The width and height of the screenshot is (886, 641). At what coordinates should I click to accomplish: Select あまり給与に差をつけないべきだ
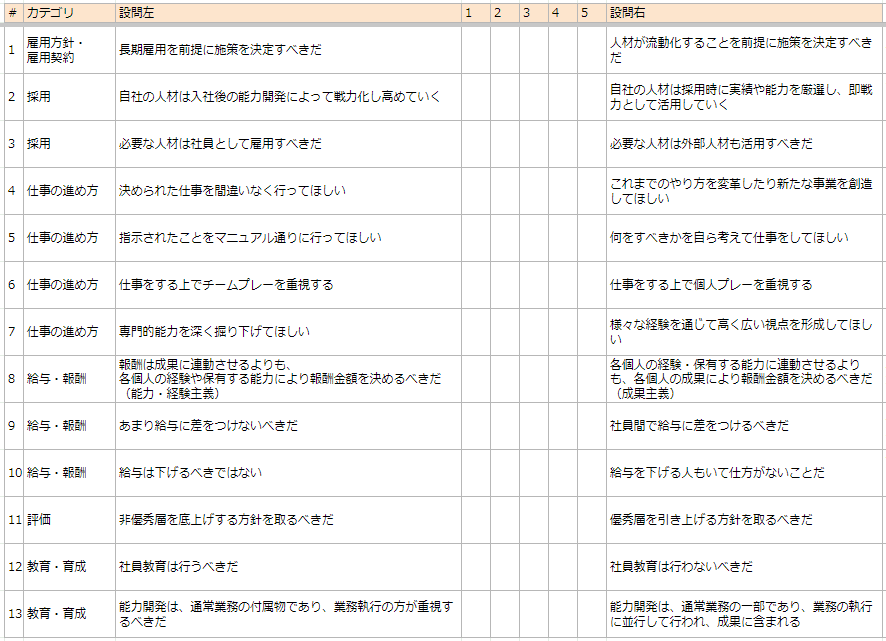click(288, 426)
